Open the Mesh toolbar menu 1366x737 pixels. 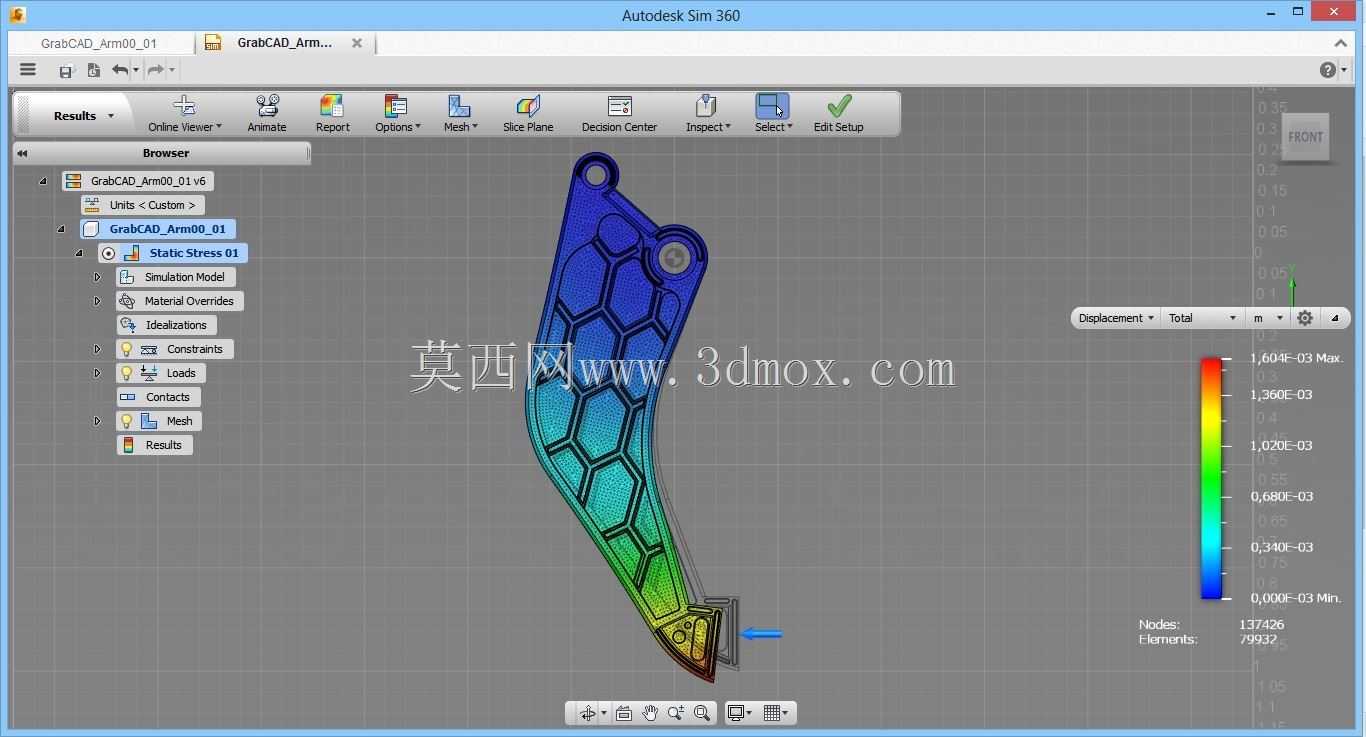[460, 114]
